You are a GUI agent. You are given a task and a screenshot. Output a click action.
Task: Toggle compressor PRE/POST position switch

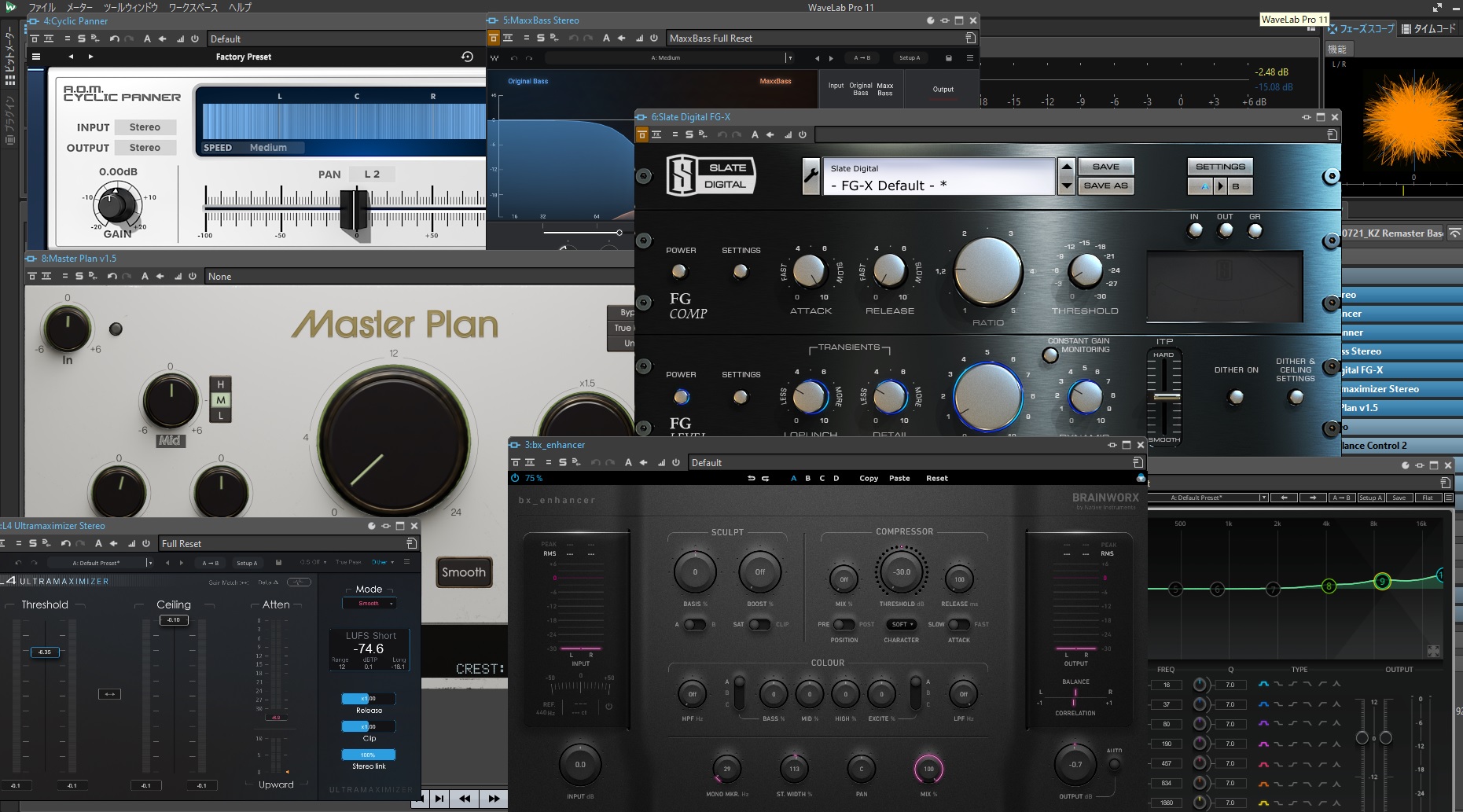tap(844, 624)
